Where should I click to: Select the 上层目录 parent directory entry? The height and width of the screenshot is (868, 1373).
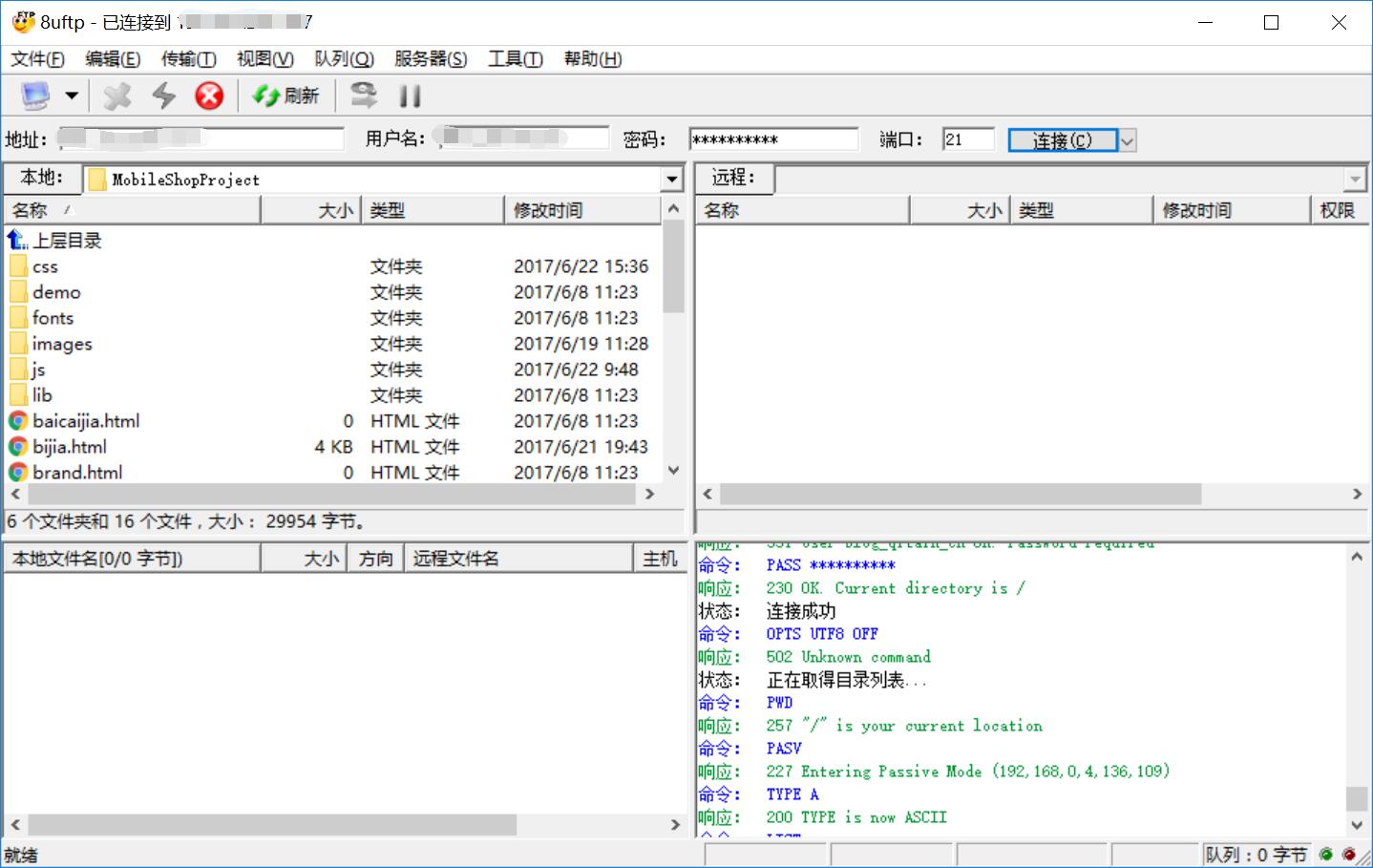(54, 241)
